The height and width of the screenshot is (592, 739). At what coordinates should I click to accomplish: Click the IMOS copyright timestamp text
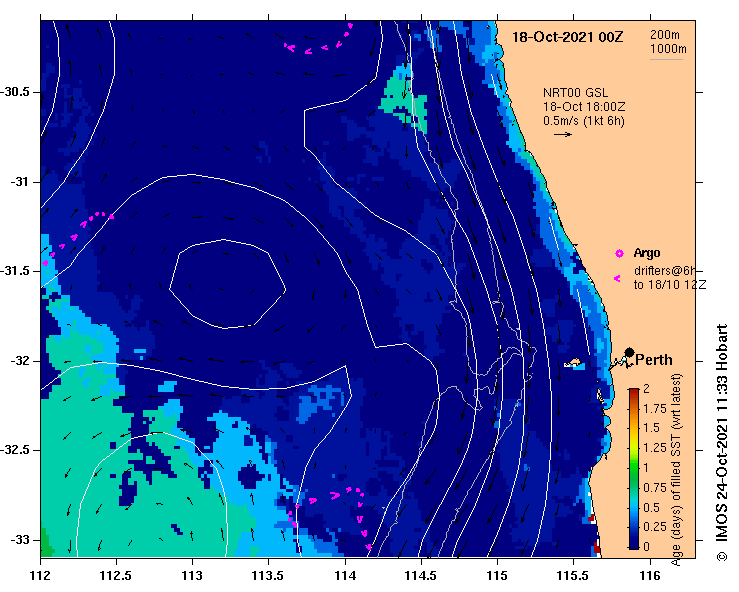(x=722, y=442)
